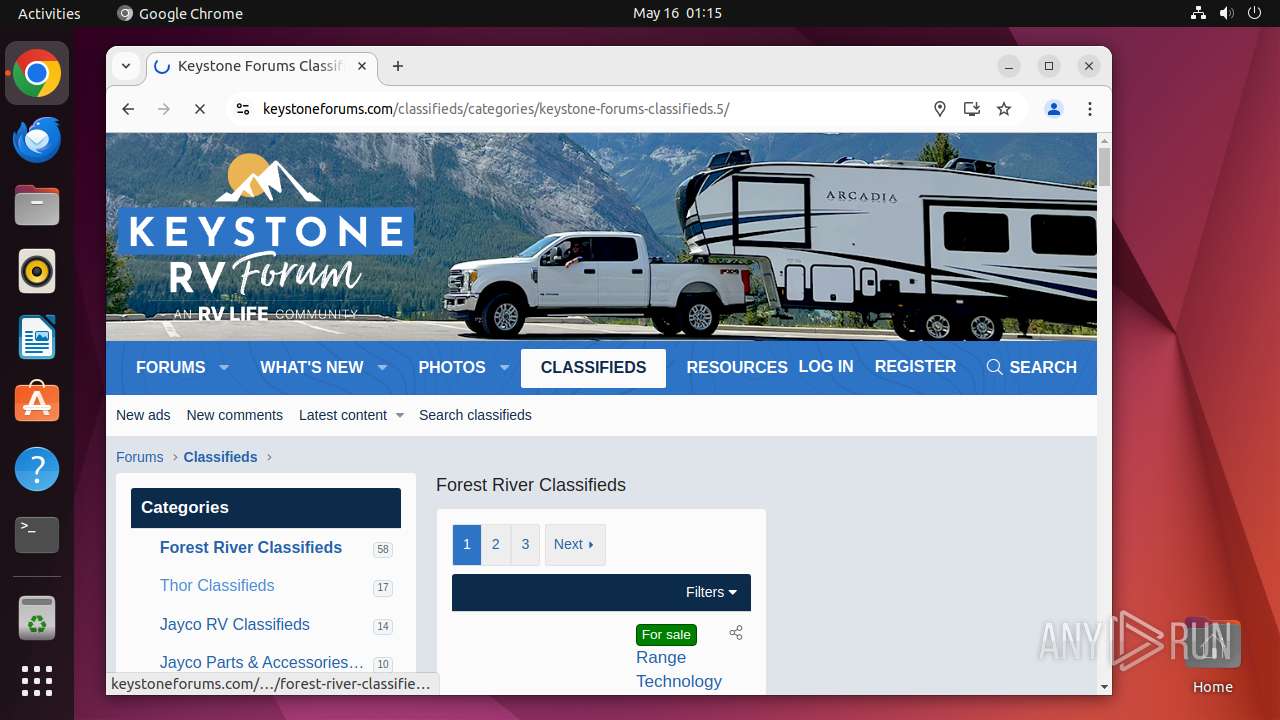This screenshot has width=1280, height=720.
Task: Go to the Classifieds breadcrumb link
Action: [x=220, y=457]
